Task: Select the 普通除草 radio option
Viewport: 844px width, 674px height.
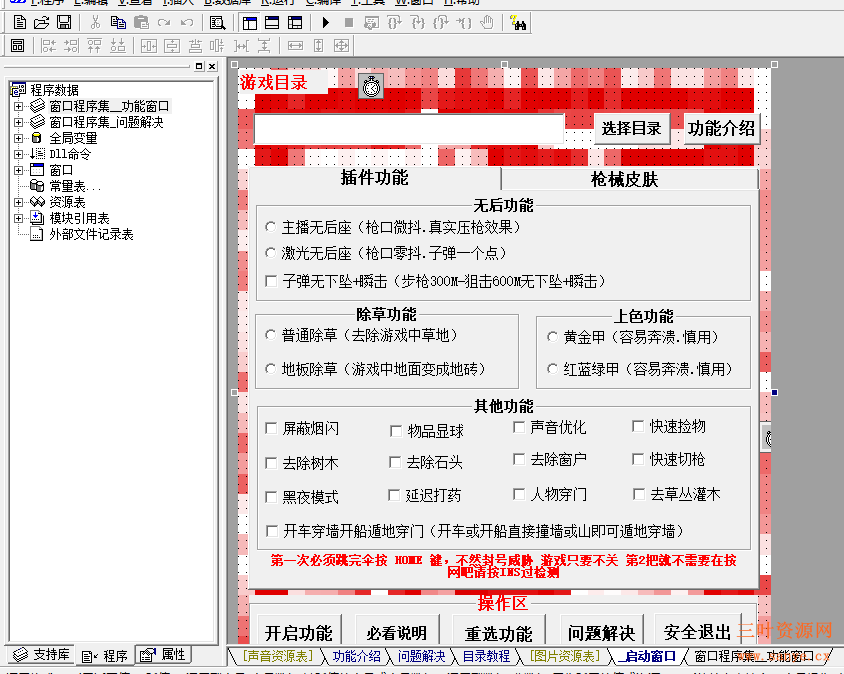Action: (x=270, y=337)
